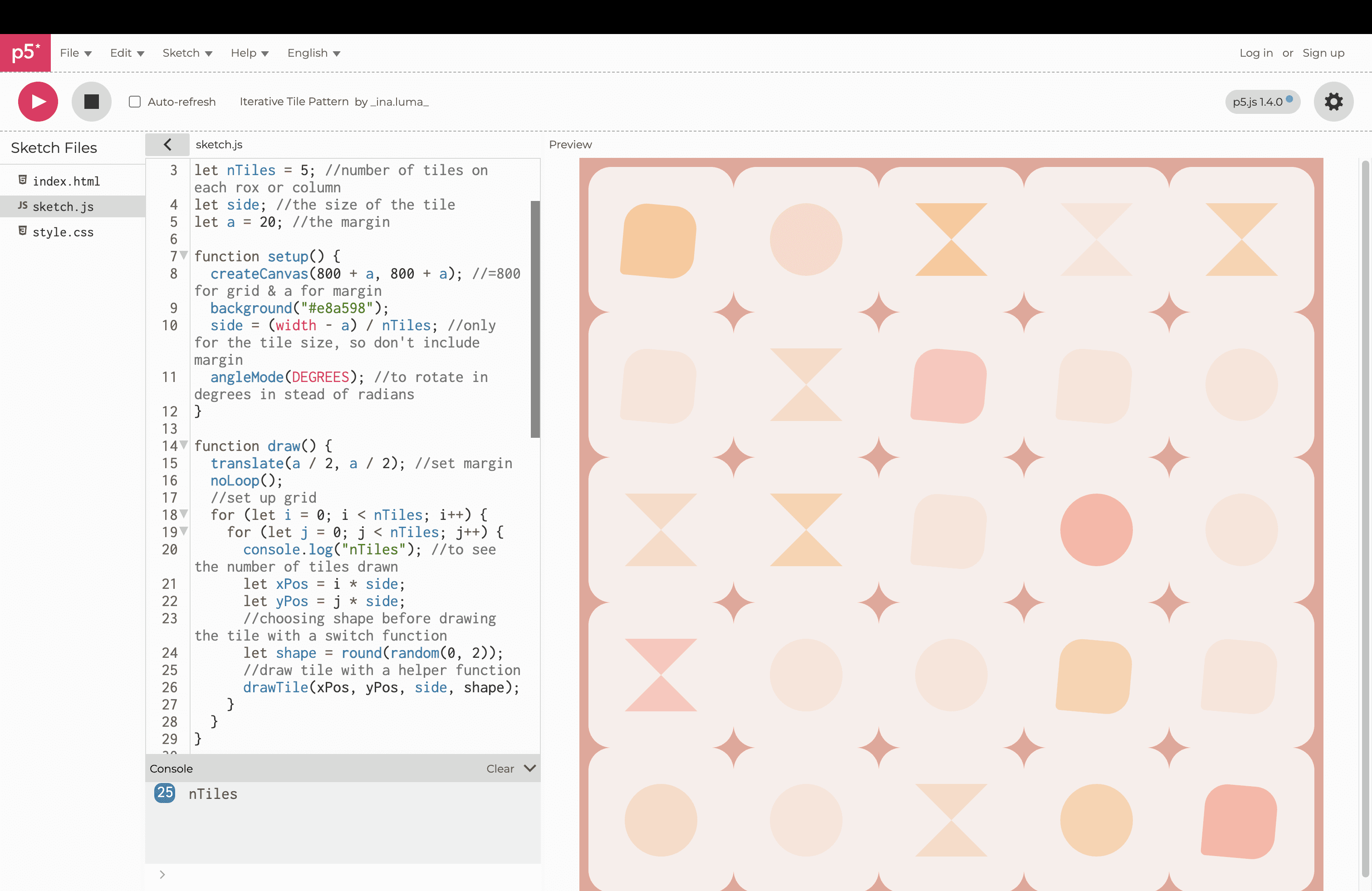Open settings with the gear icon
The image size is (1372, 891).
(x=1333, y=102)
